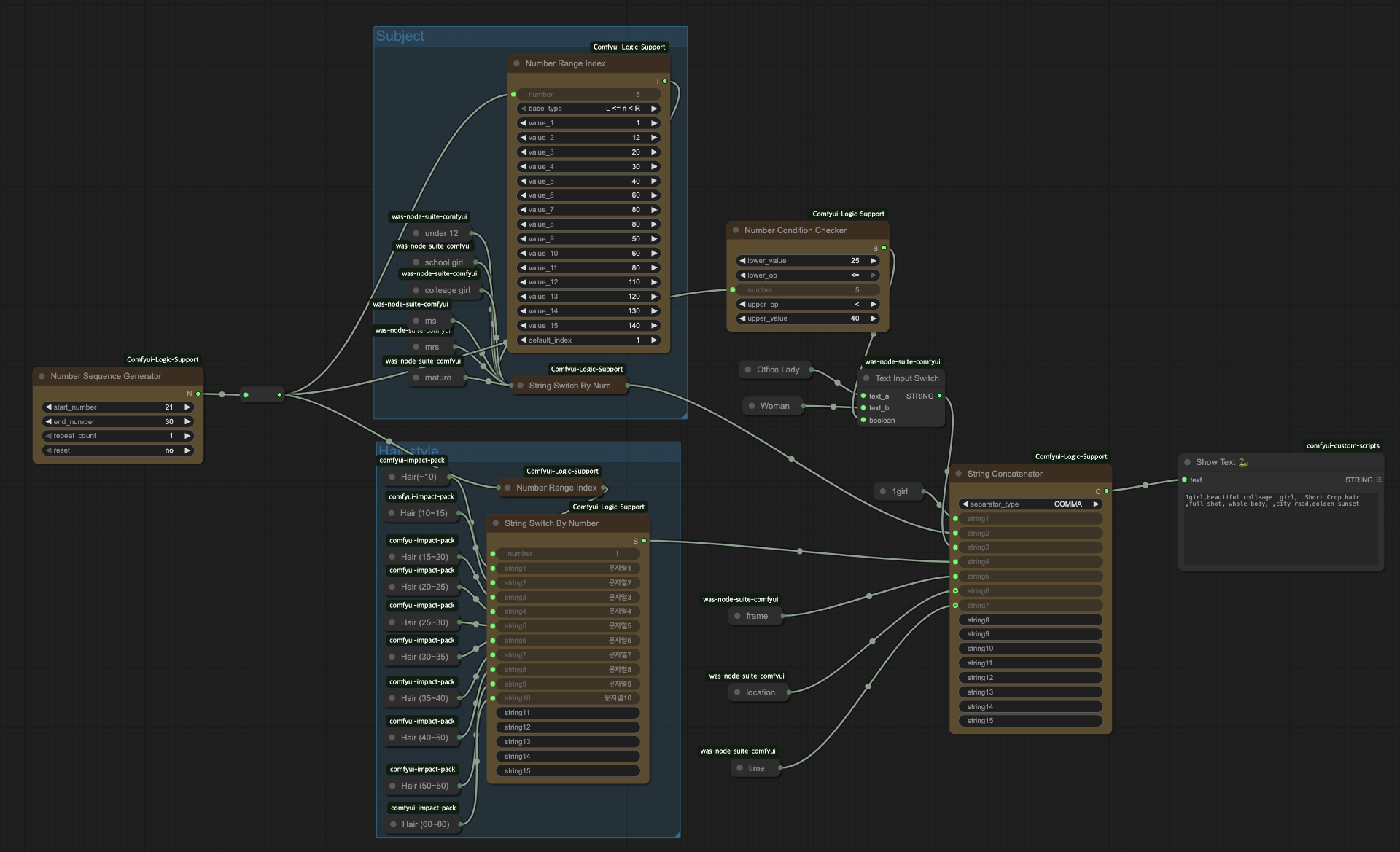The image size is (1400, 852).
Task: Collapse the Number Sequence Generator node dot
Action: click(x=42, y=376)
